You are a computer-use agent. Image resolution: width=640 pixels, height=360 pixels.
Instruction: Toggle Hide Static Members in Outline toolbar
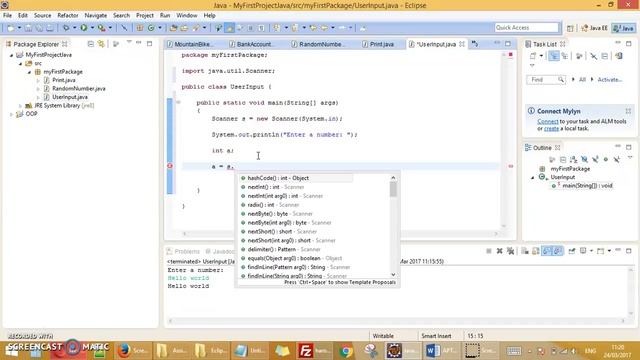595,159
